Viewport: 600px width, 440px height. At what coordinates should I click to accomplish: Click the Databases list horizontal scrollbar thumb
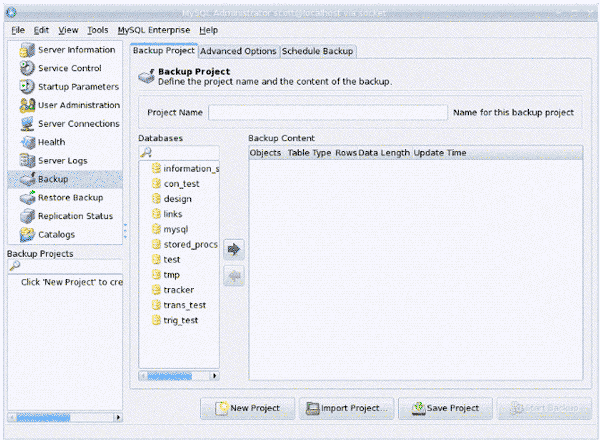coord(170,376)
